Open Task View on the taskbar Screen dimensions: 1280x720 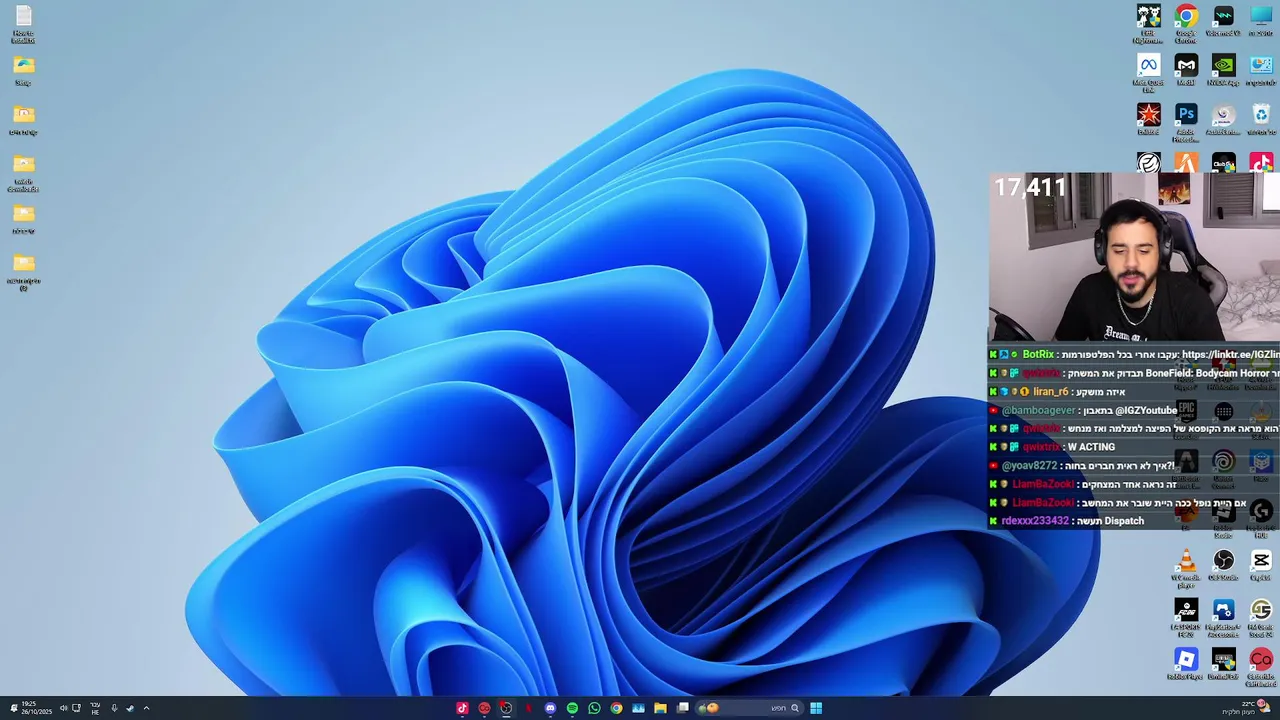[683, 708]
